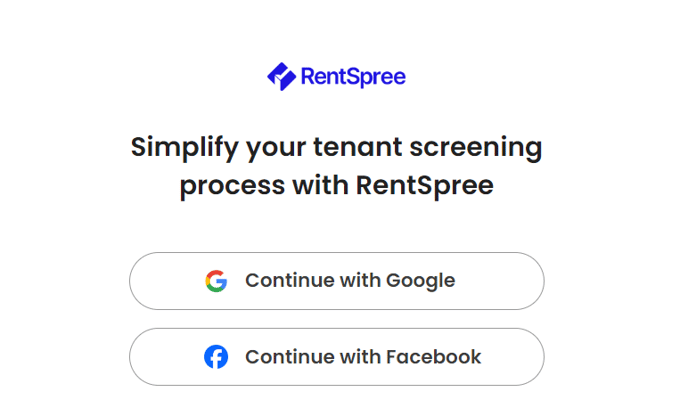688x408 pixels.
Task: Click the word "tenant" in the headline
Action: coord(358,147)
